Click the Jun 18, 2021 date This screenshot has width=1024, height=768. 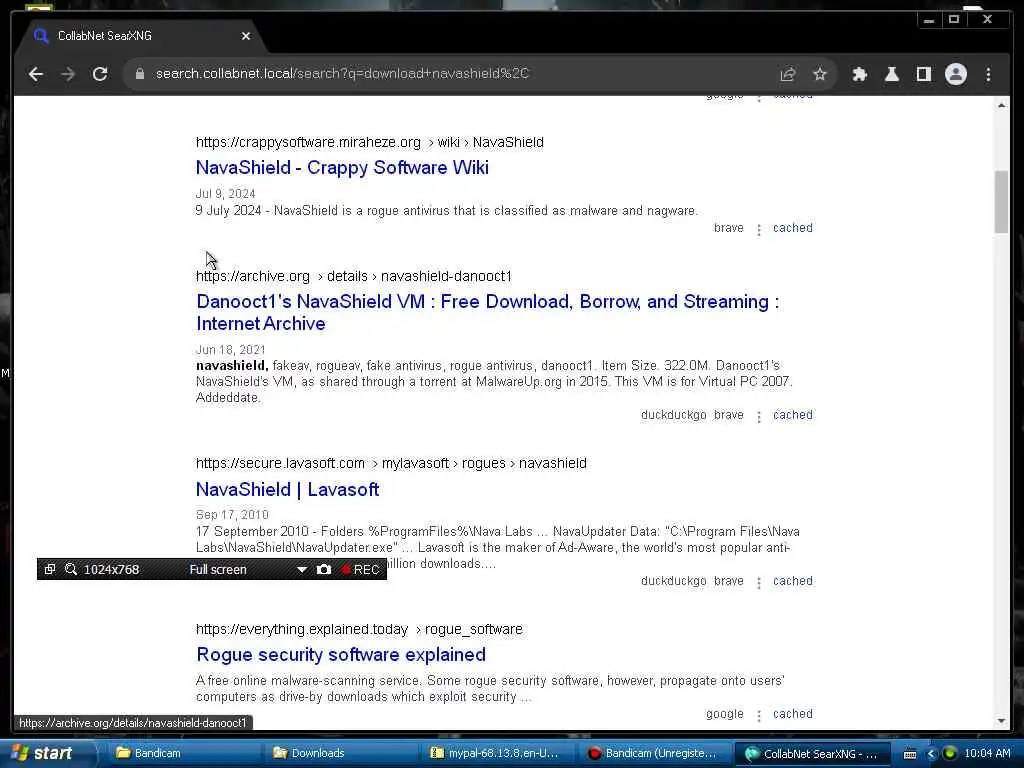coord(231,350)
